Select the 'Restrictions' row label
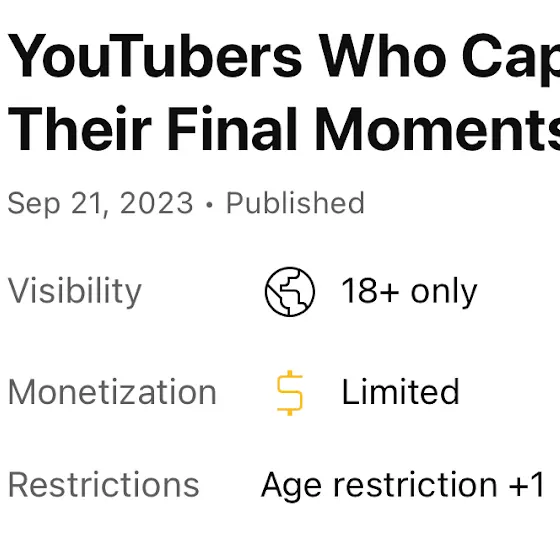 pyautogui.click(x=104, y=485)
